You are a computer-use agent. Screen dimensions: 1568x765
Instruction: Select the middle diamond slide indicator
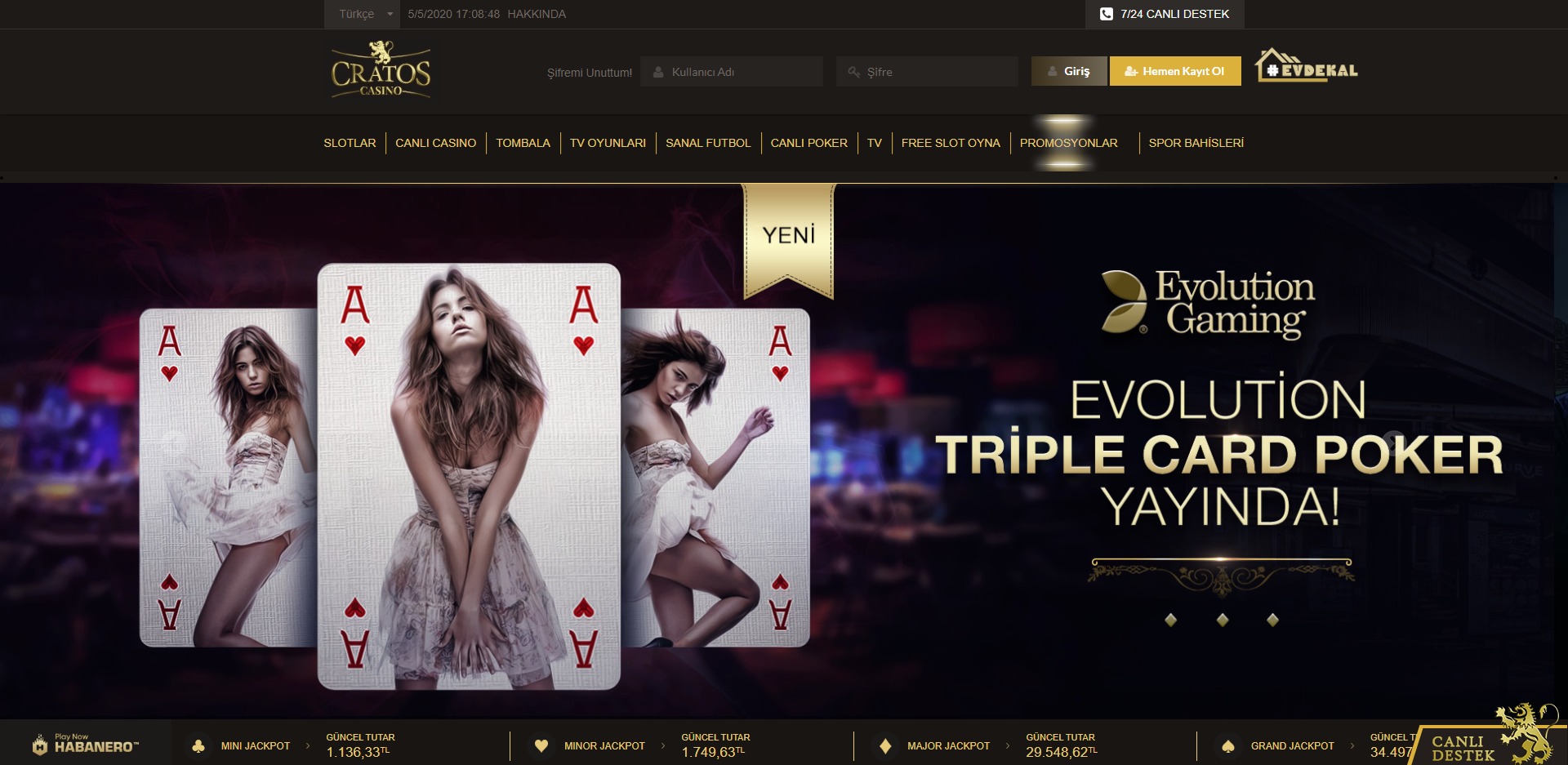[x=1223, y=620]
